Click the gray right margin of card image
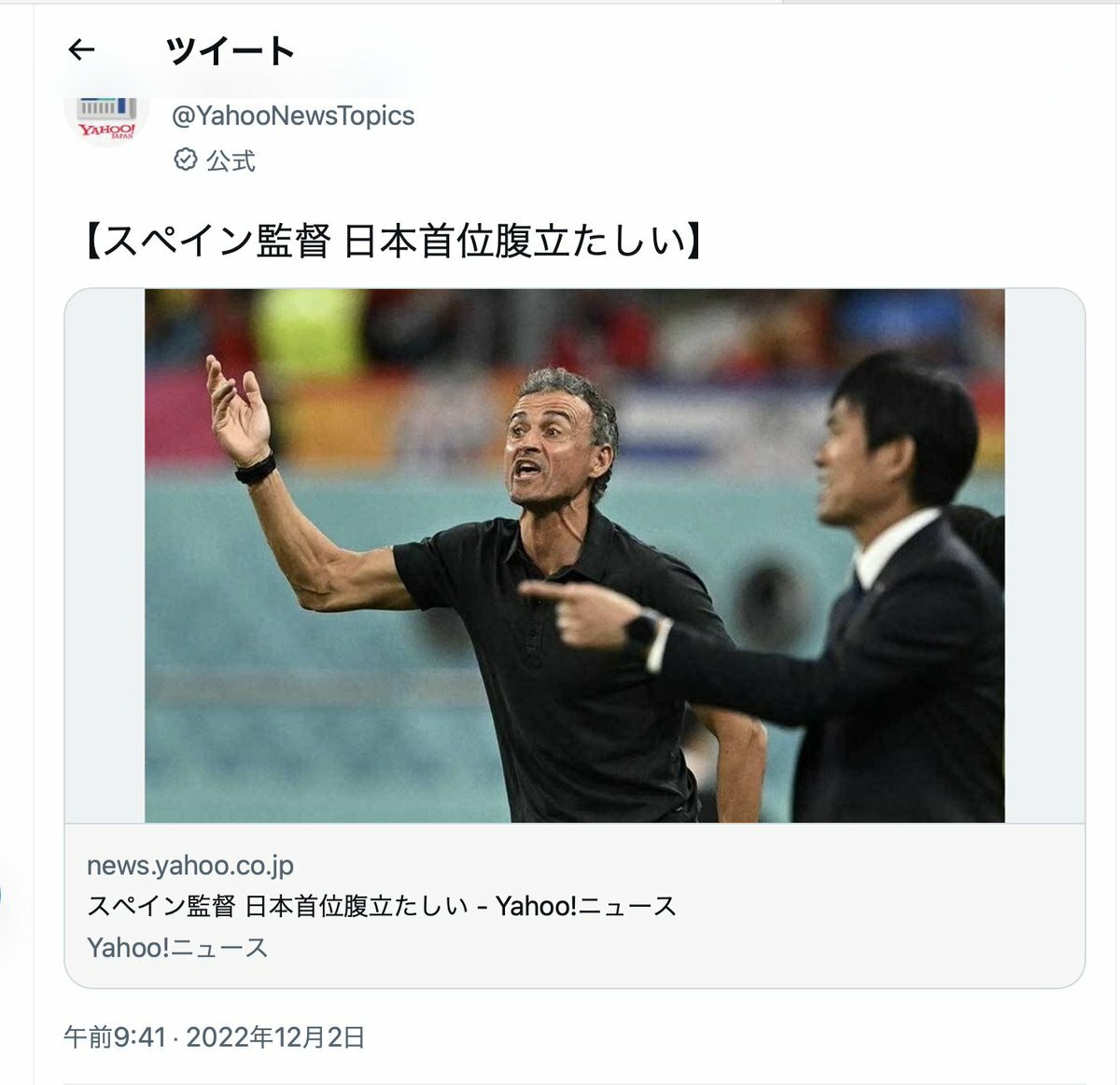This screenshot has height=1085, width=1120. 1044,556
